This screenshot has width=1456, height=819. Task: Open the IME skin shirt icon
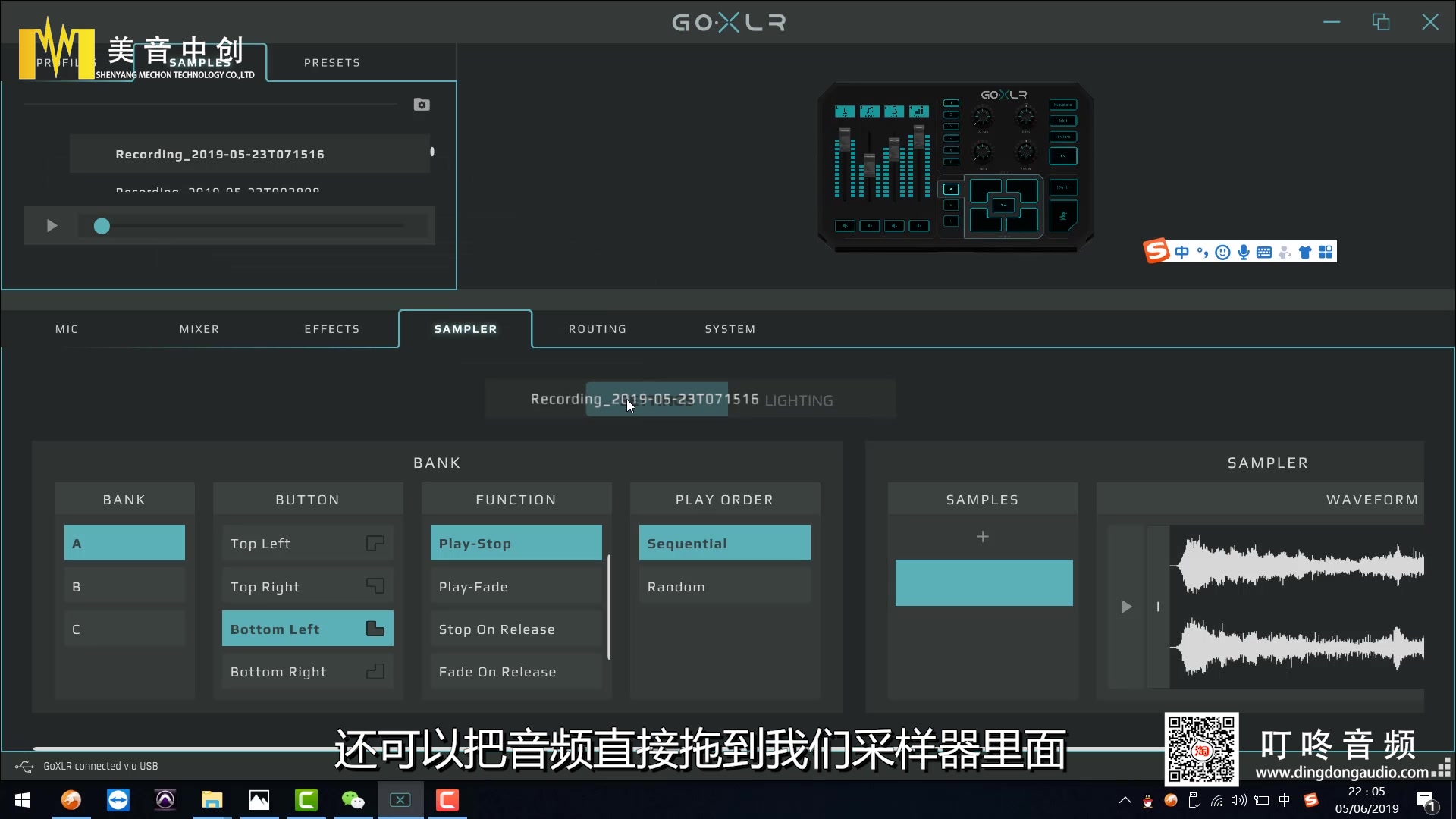(1305, 253)
